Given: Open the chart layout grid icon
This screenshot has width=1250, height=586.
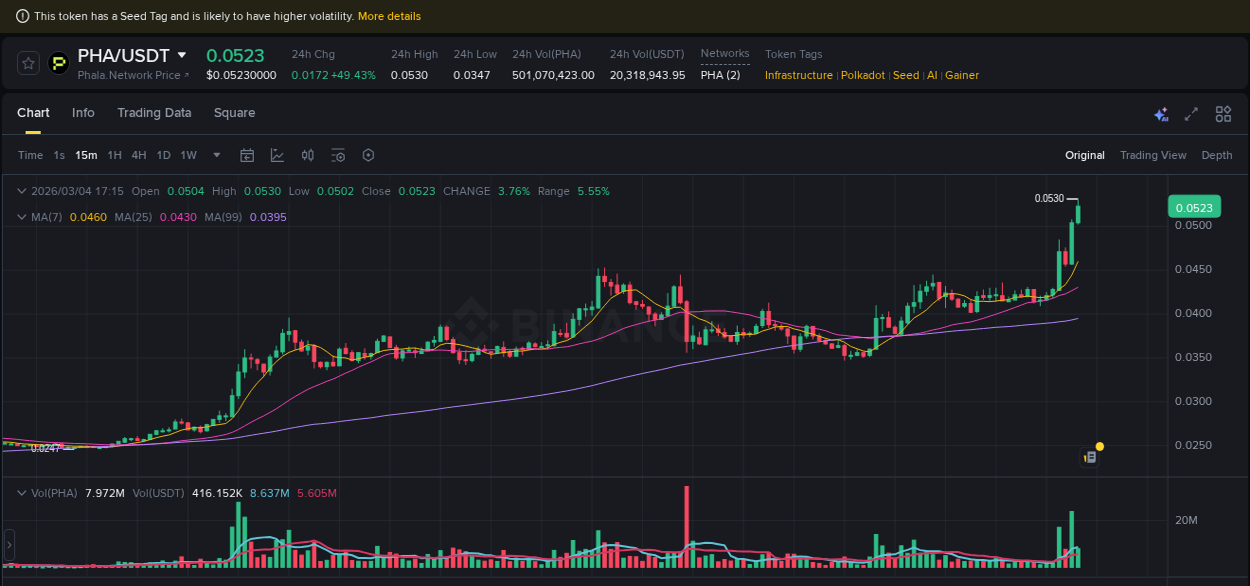Looking at the screenshot, I should pos(1223,114).
